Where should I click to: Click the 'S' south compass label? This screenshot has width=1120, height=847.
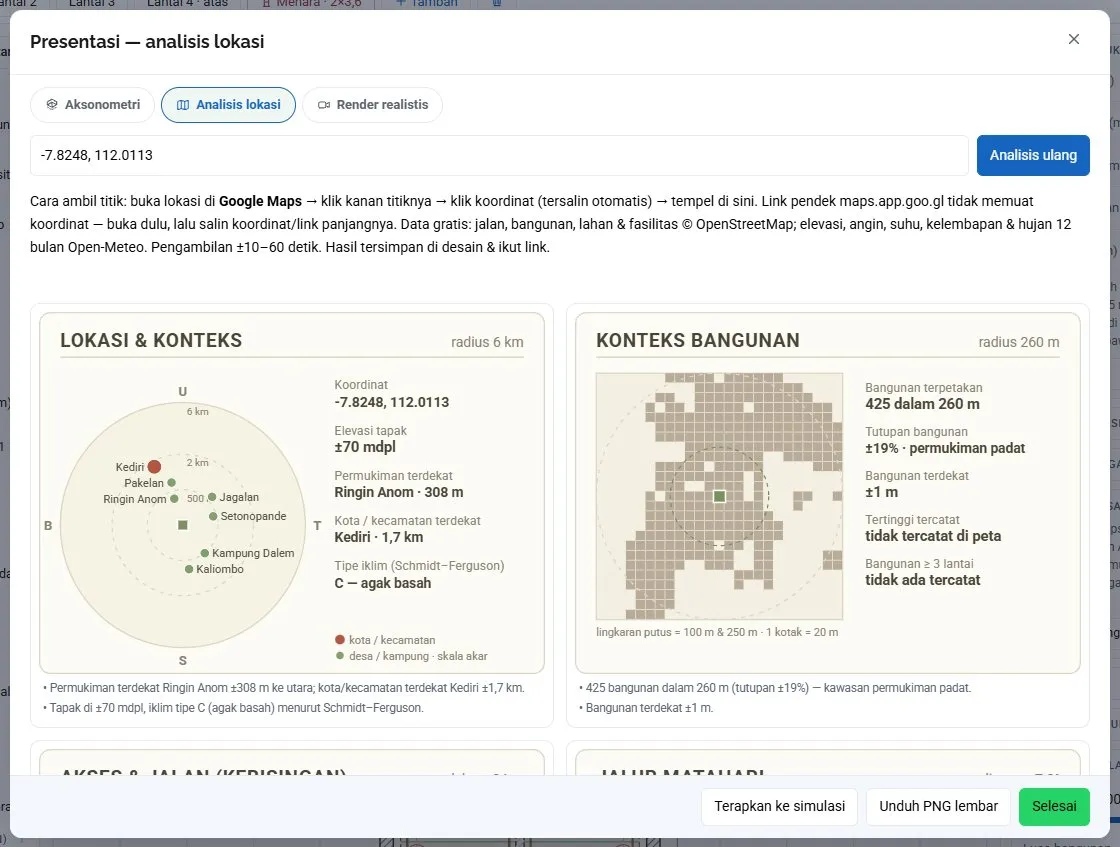[x=183, y=661]
